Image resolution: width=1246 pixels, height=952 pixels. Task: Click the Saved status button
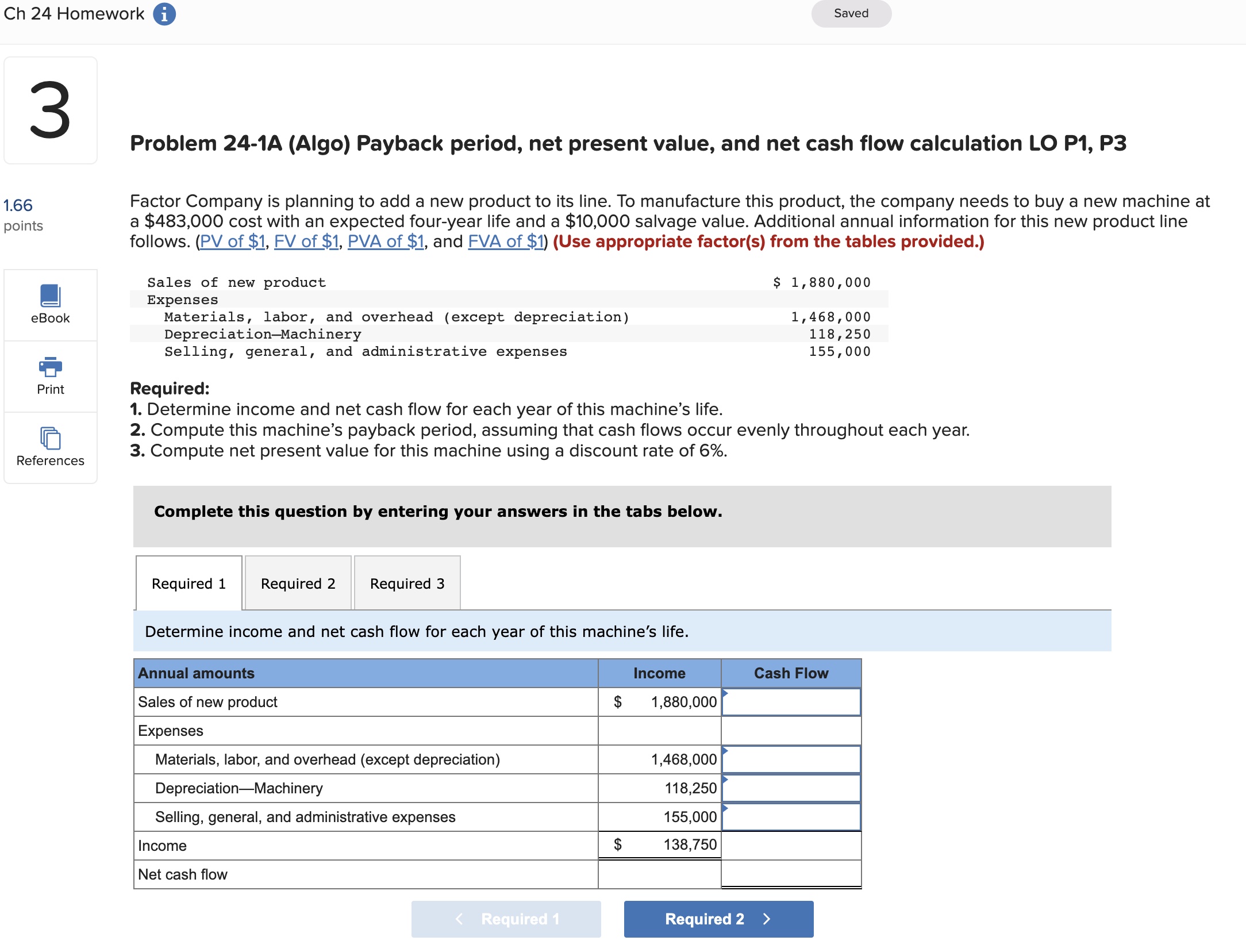click(851, 13)
